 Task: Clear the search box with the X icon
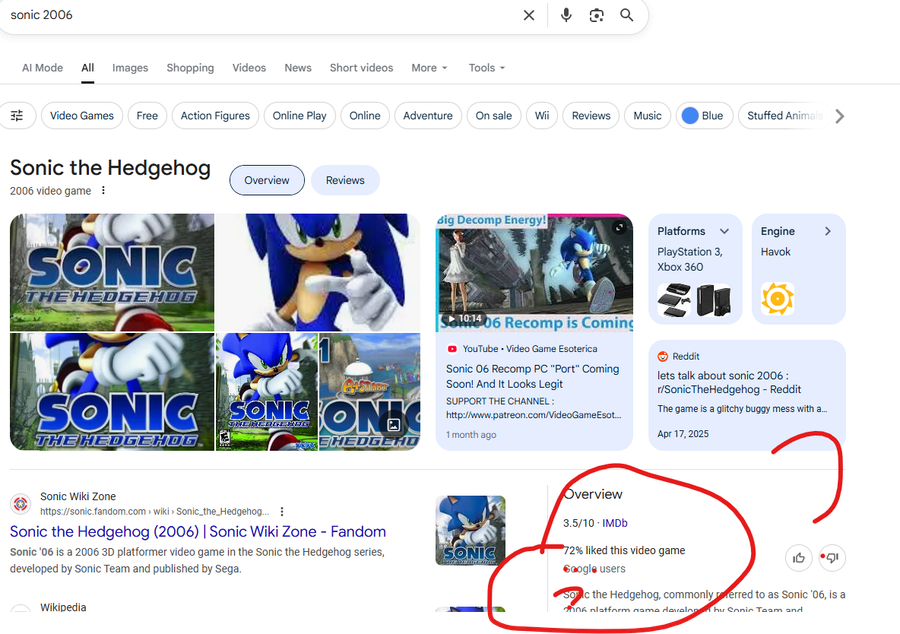[529, 15]
